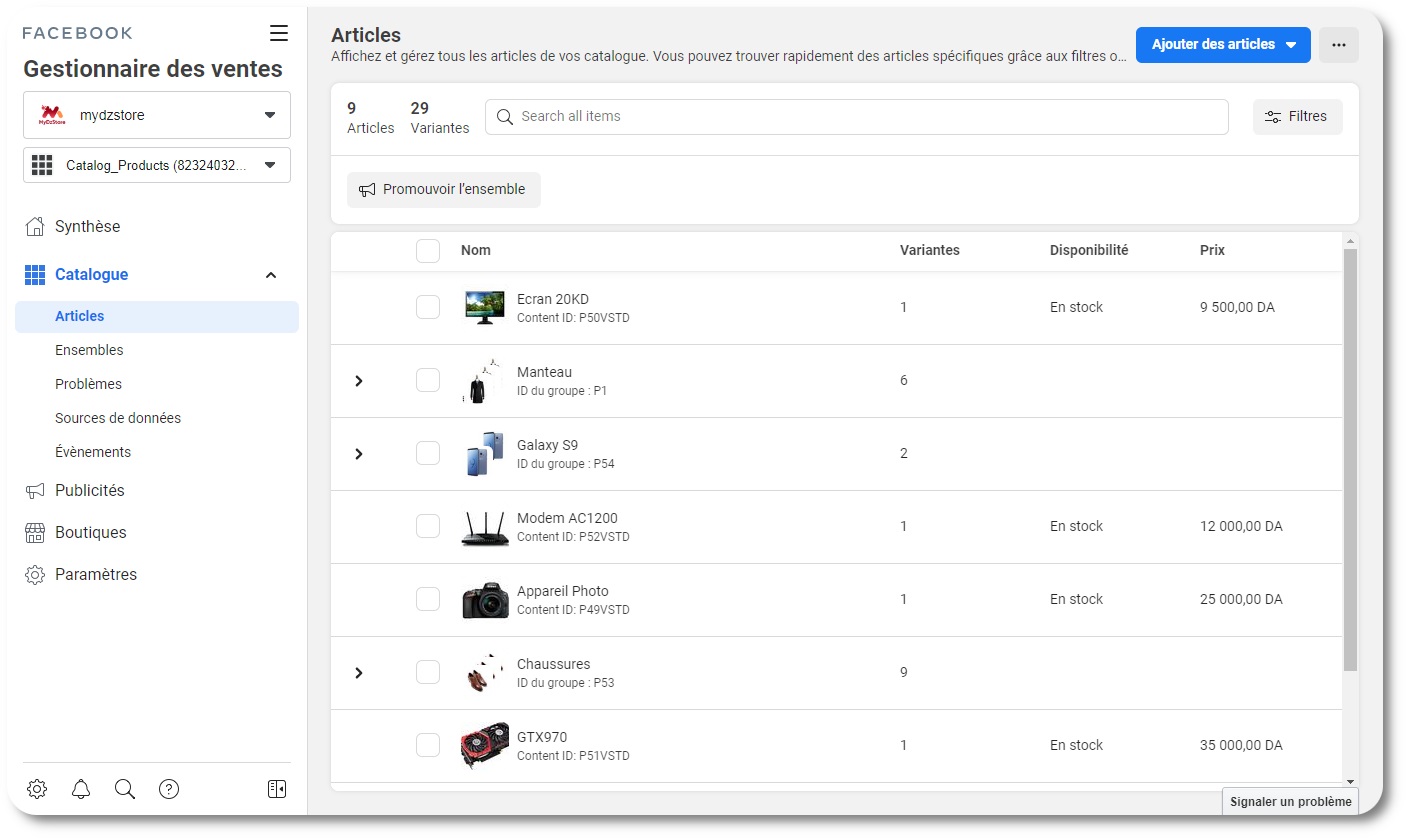
Task: Open notifications bell icon
Action: pyautogui.click(x=81, y=789)
